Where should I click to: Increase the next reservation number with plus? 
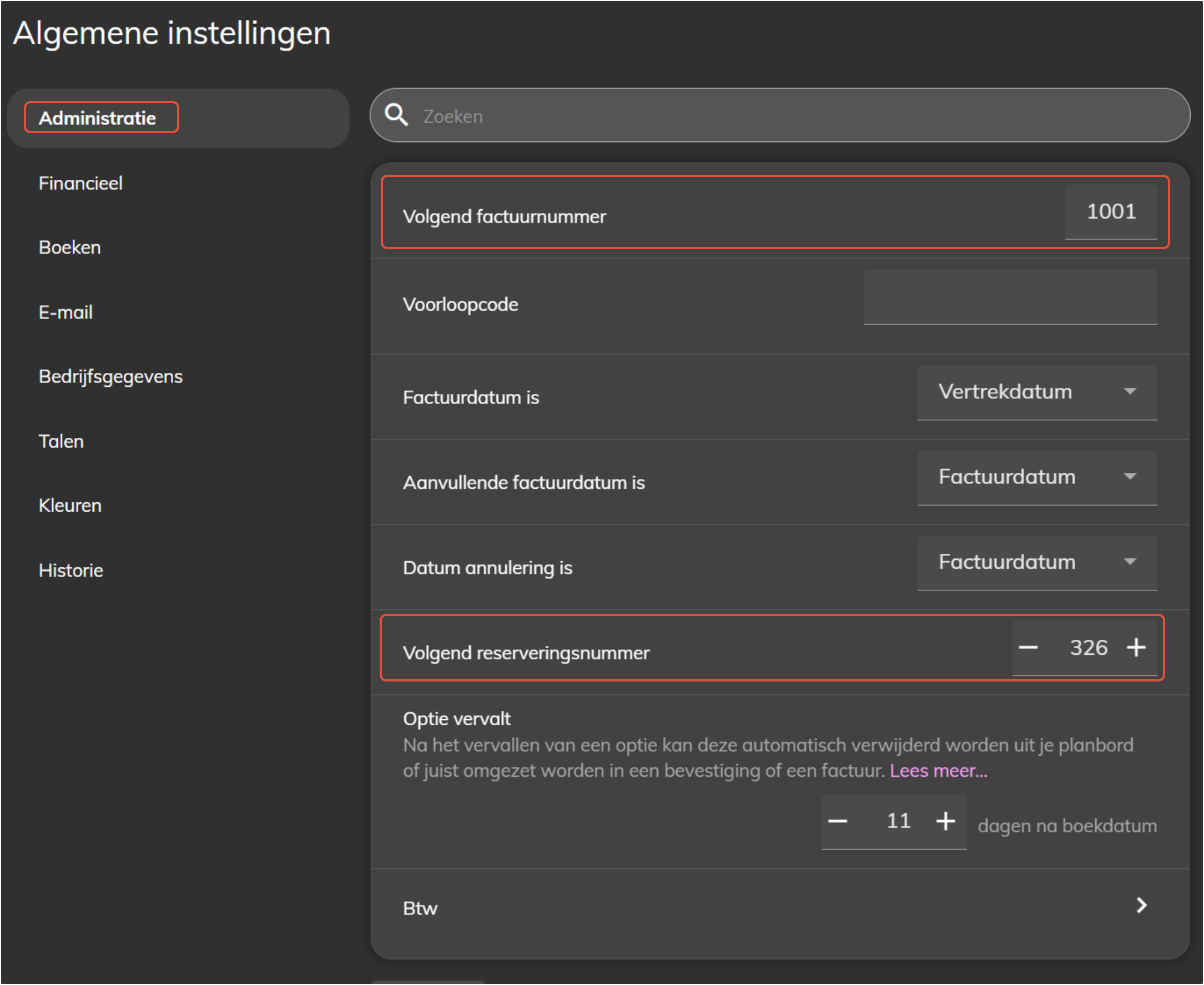[x=1136, y=648]
